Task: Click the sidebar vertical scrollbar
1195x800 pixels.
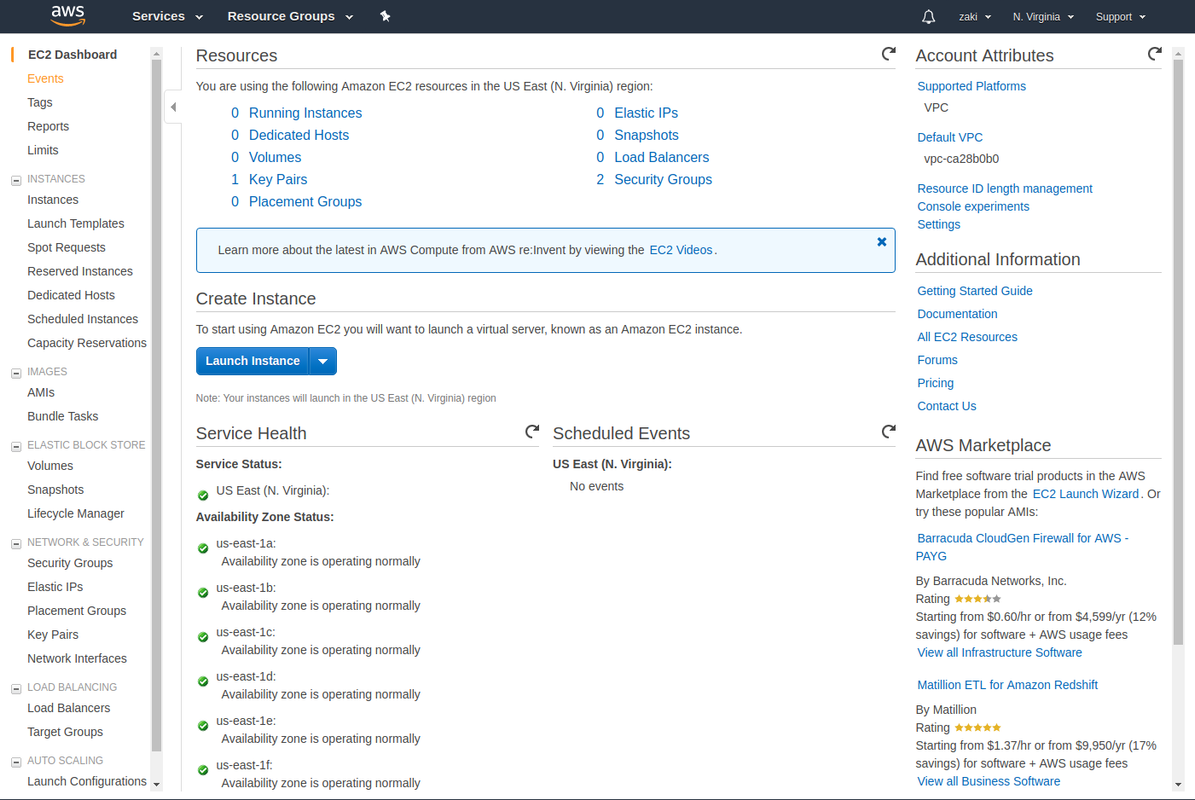Action: pos(156,405)
